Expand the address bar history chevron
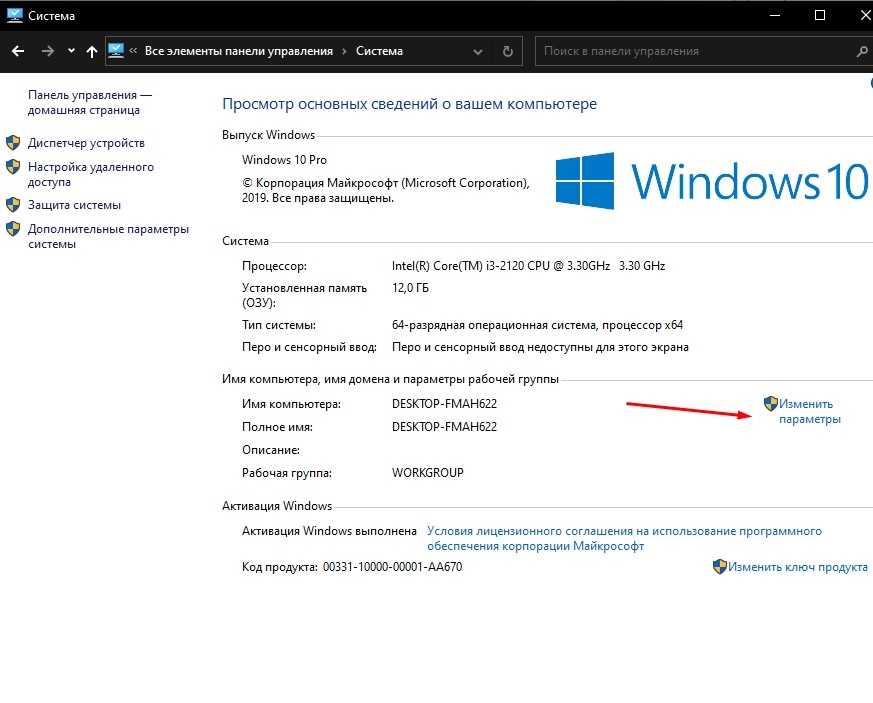873x703 pixels. [x=478, y=52]
